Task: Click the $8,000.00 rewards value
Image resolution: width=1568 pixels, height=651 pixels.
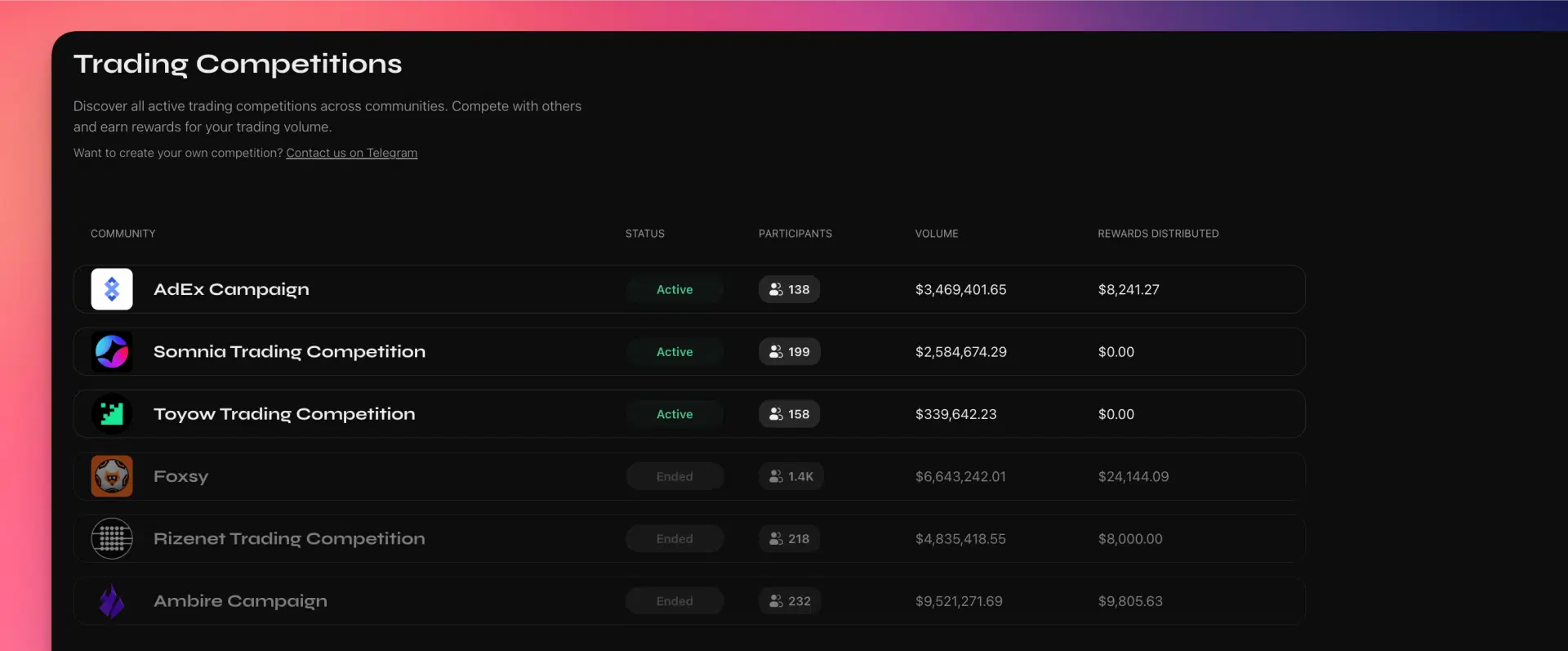Action: (1130, 539)
